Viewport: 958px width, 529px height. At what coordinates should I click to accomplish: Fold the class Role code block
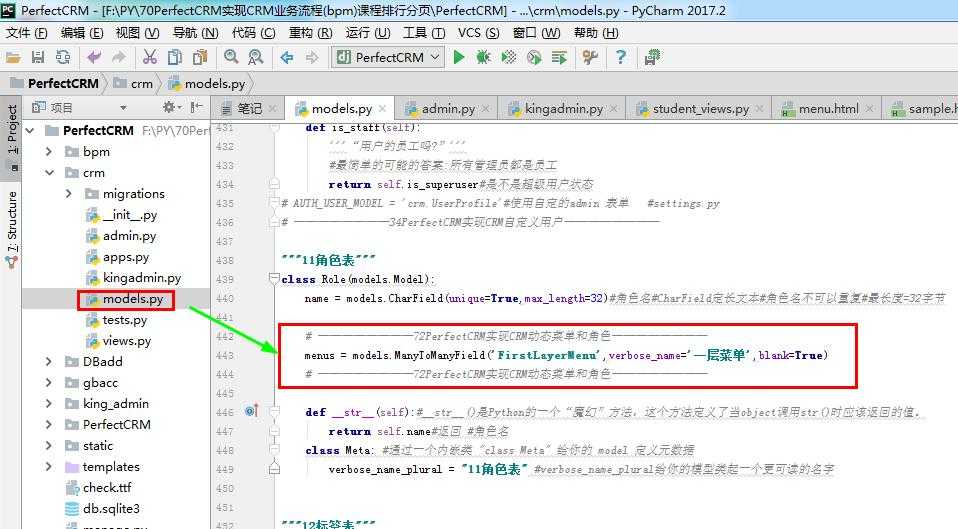pos(274,279)
